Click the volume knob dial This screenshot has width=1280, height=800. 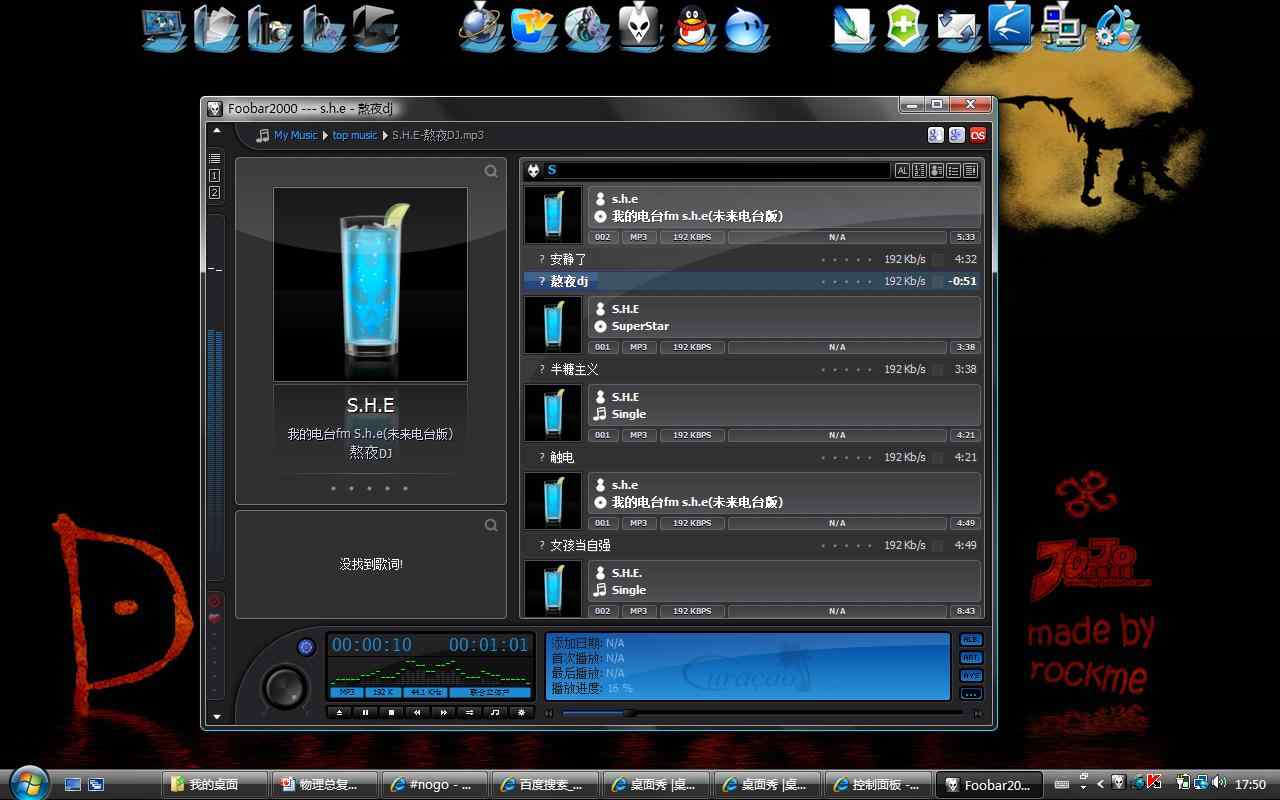(x=285, y=688)
